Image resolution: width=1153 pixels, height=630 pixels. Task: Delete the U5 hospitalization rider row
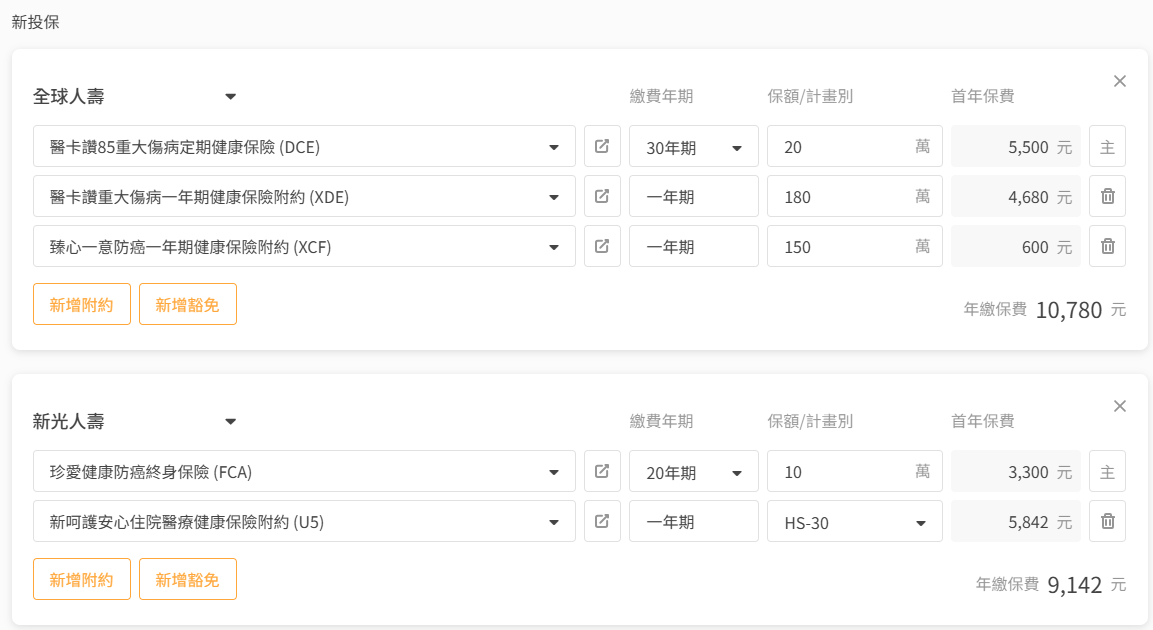coord(1107,521)
